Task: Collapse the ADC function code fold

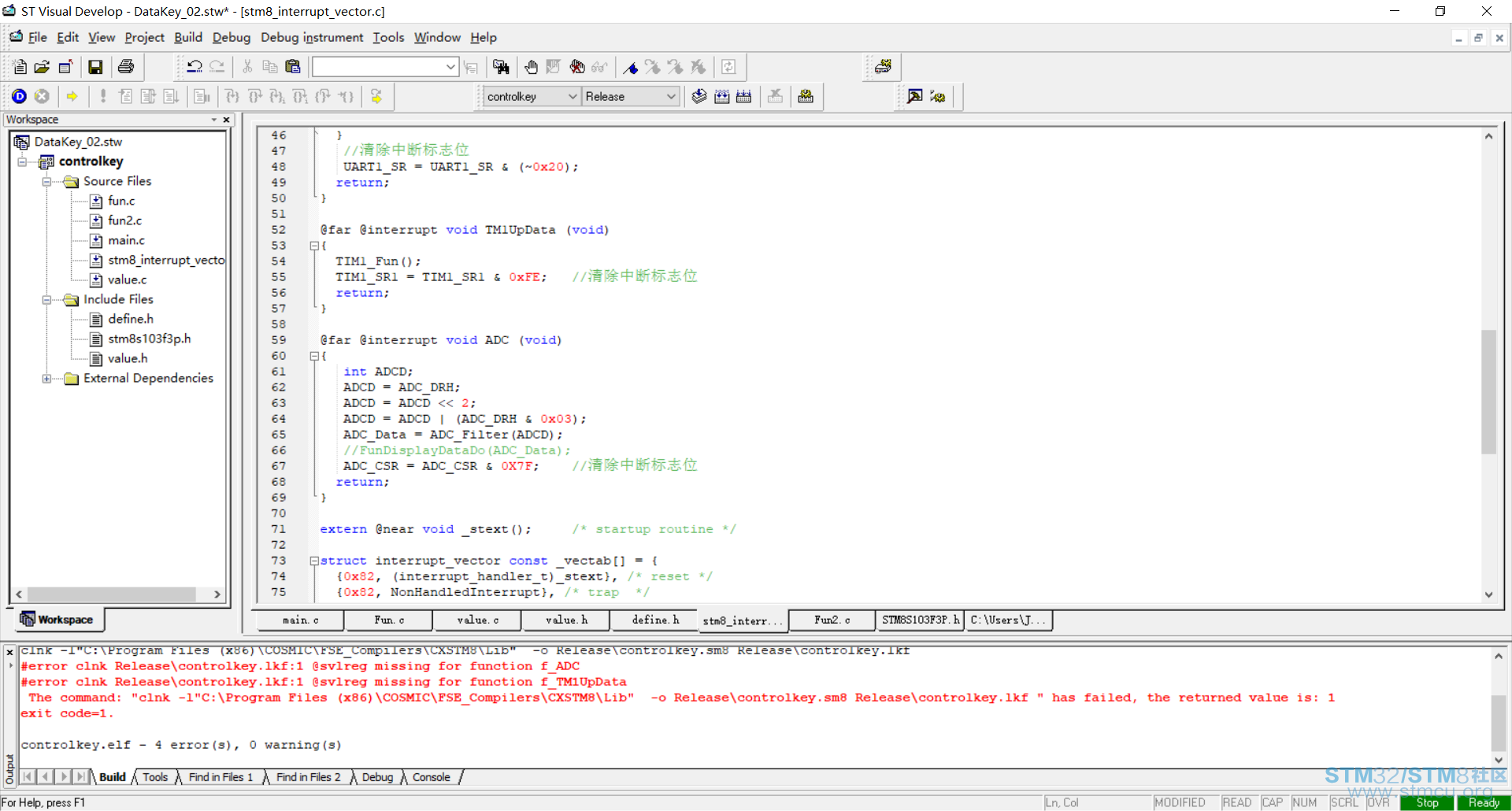Action: pos(313,356)
